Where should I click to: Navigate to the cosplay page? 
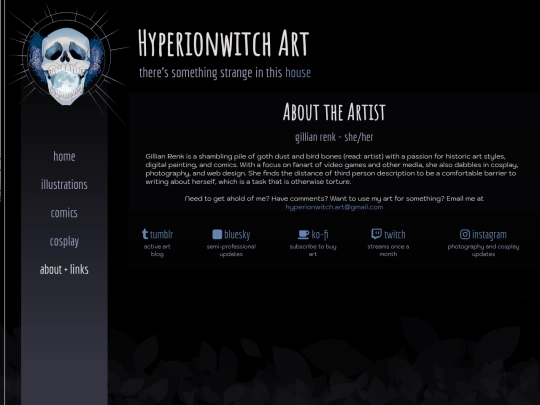click(x=64, y=241)
